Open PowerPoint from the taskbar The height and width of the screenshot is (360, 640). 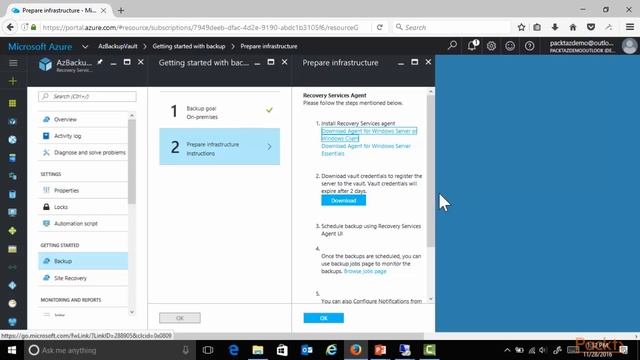pyautogui.click(x=380, y=350)
